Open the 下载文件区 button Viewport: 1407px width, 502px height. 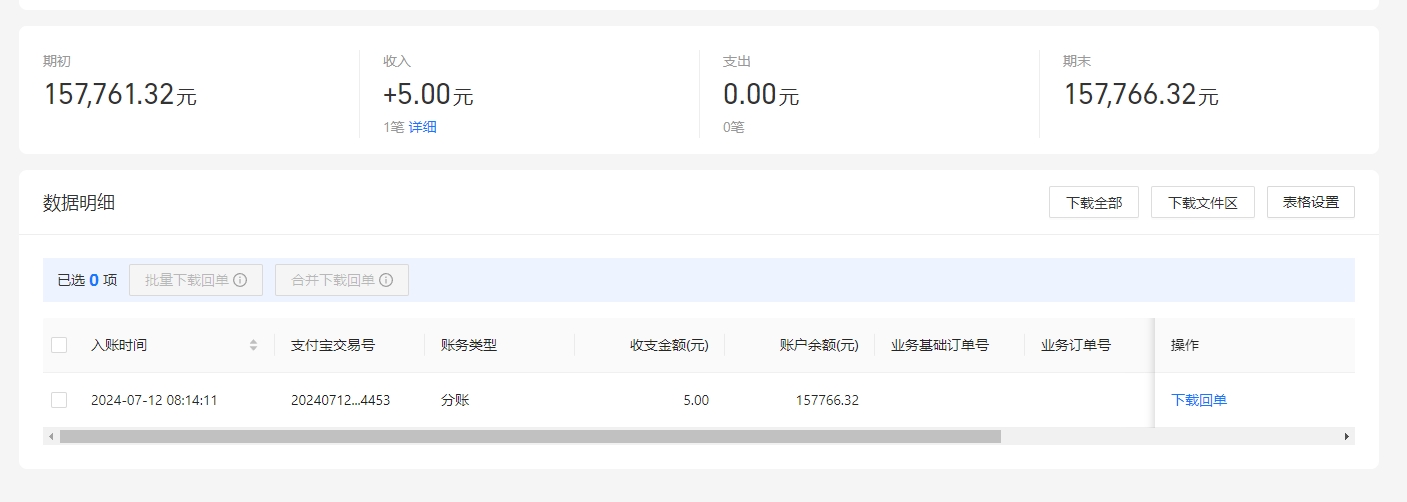pyautogui.click(x=1203, y=202)
